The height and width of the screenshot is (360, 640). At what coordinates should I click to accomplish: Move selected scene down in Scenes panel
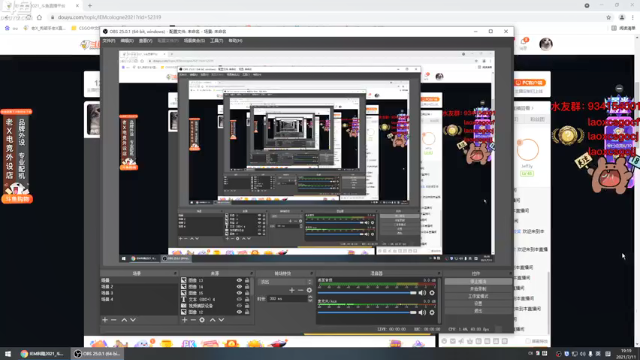[133, 320]
